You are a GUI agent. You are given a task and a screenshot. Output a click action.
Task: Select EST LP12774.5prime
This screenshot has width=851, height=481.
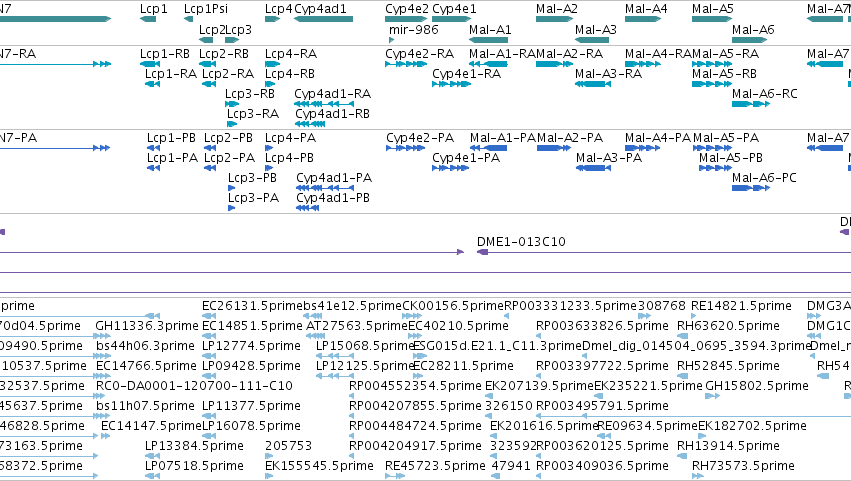tap(209, 356)
